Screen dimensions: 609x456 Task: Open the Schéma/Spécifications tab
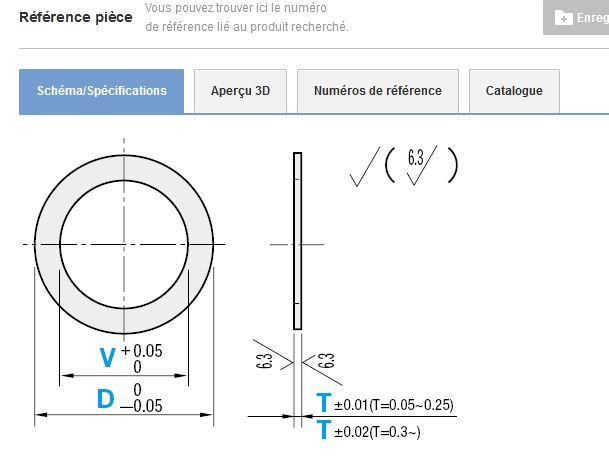pyautogui.click(x=102, y=91)
